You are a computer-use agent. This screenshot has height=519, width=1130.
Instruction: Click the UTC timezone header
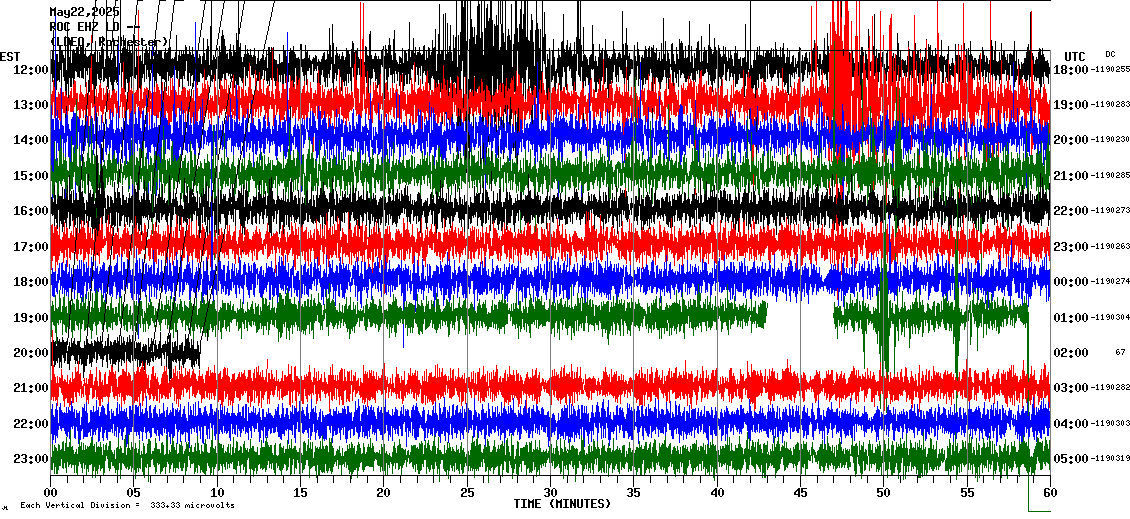tap(1075, 57)
